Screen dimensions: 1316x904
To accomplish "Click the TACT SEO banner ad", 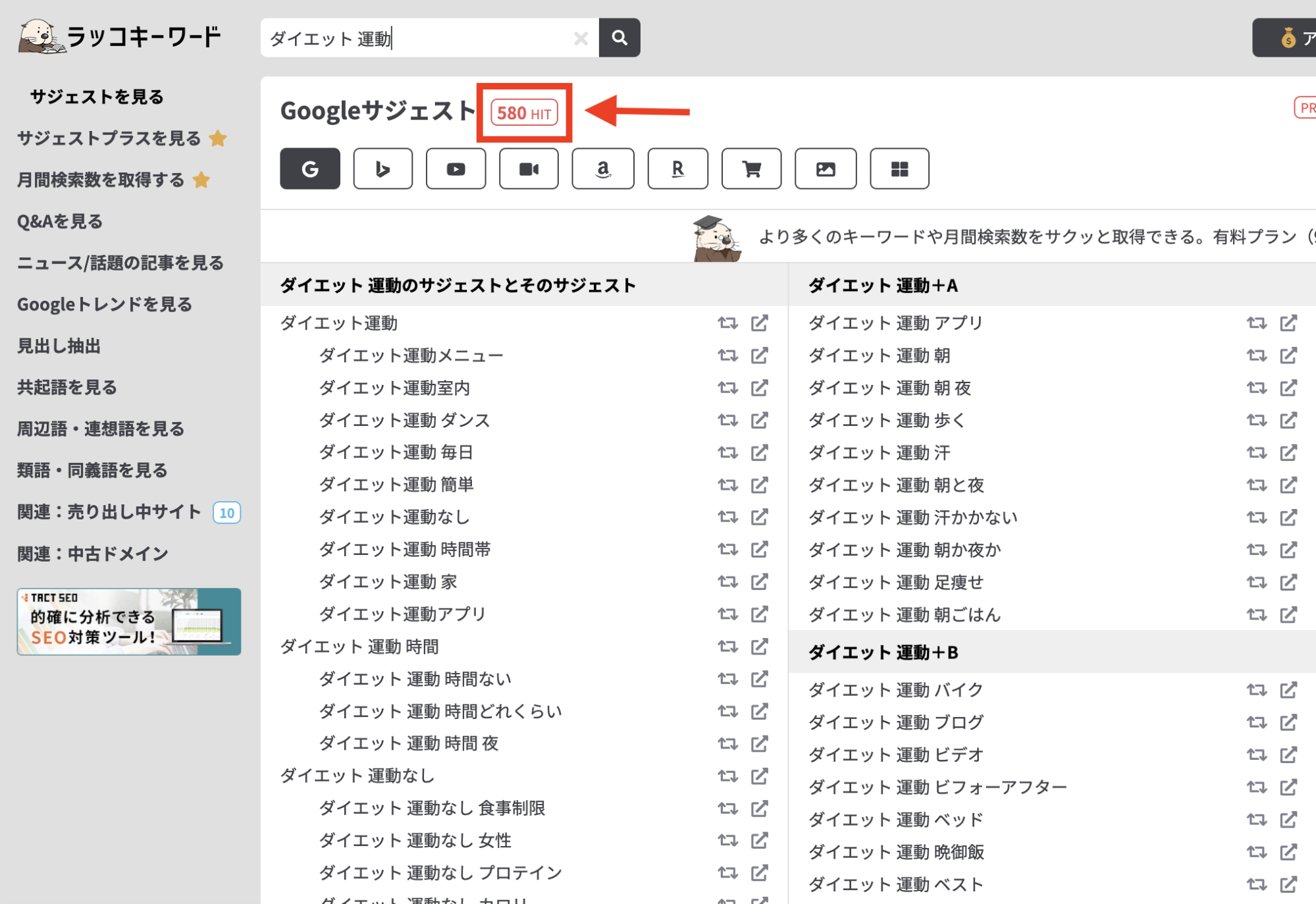I will point(129,622).
